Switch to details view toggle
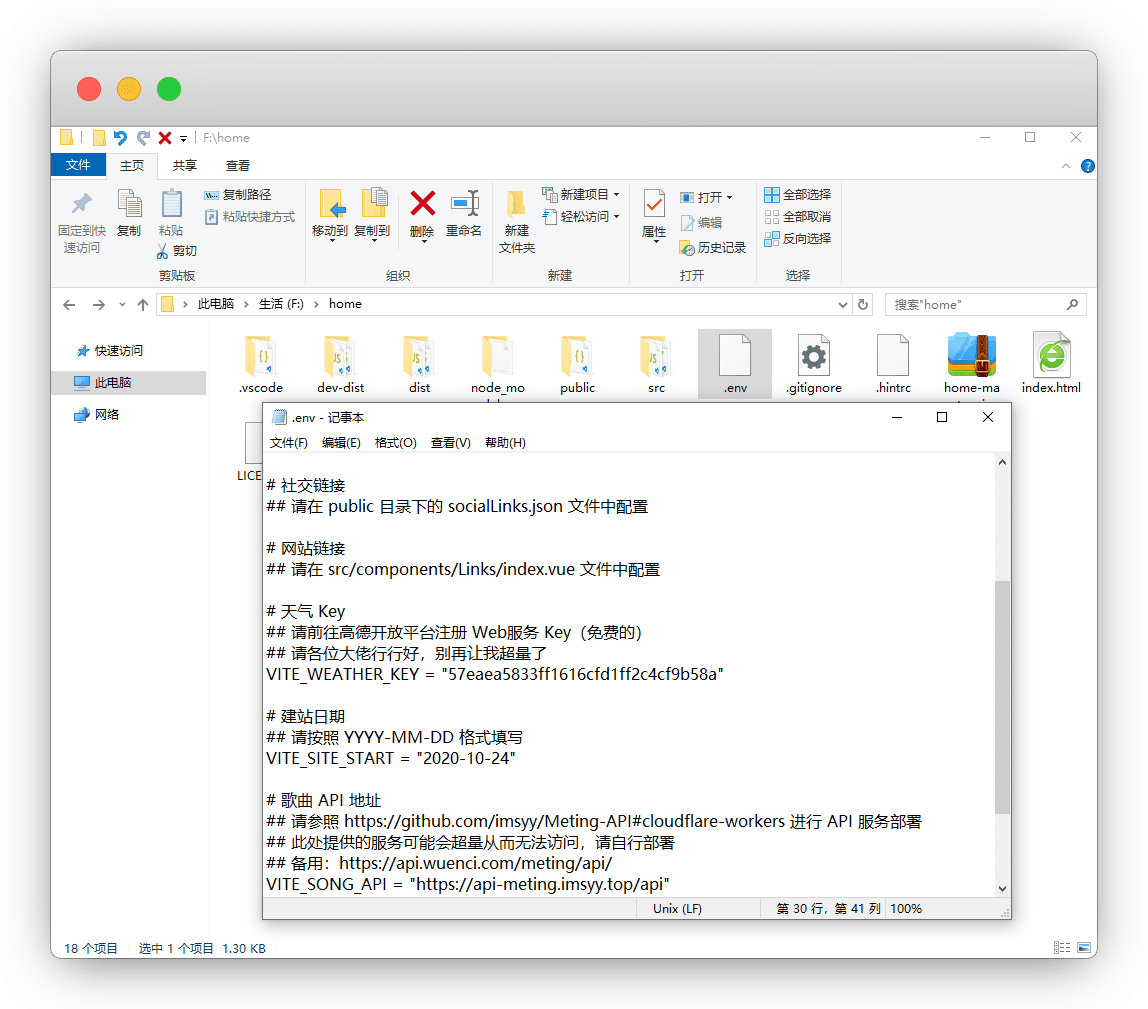This screenshot has height=1009, width=1148. coord(1062,948)
